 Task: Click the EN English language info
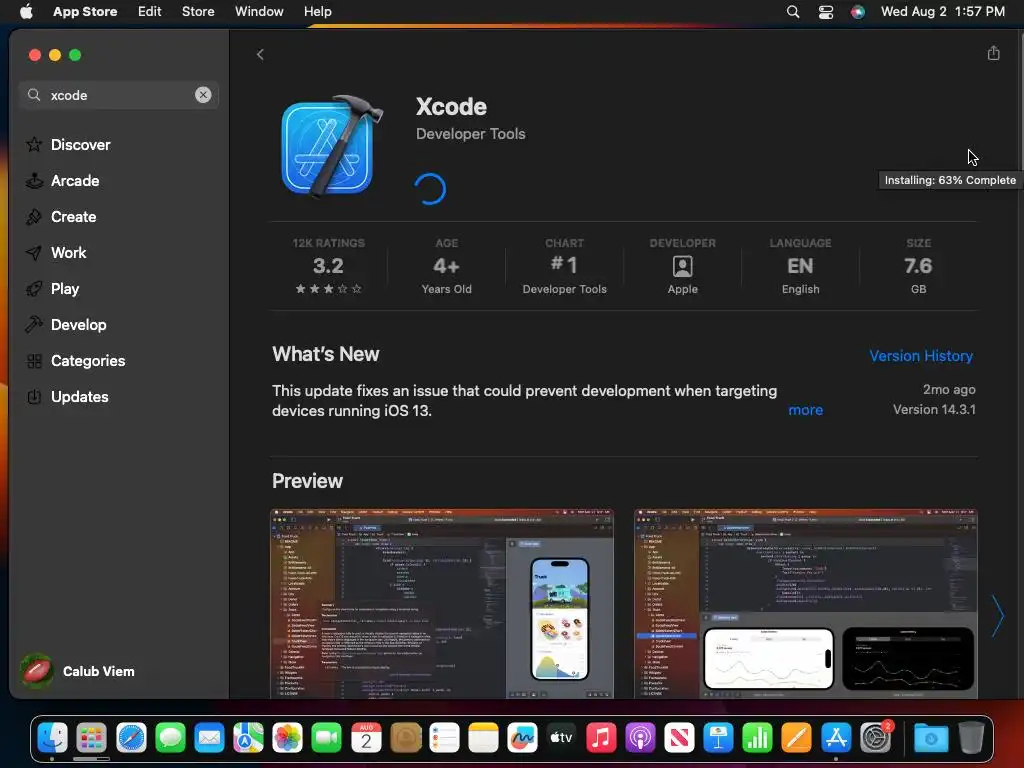click(800, 266)
